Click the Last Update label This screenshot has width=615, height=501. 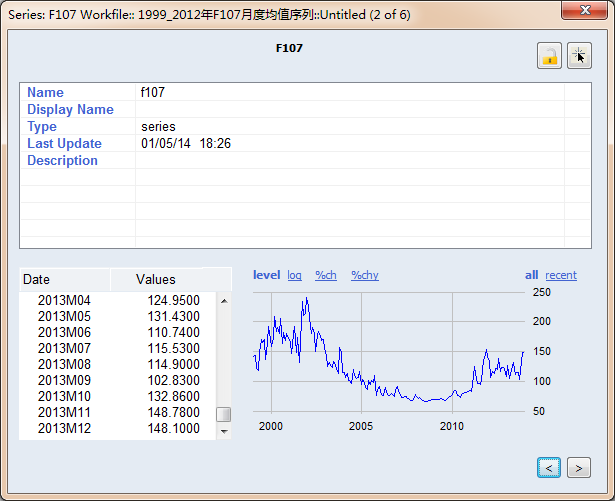(64, 143)
